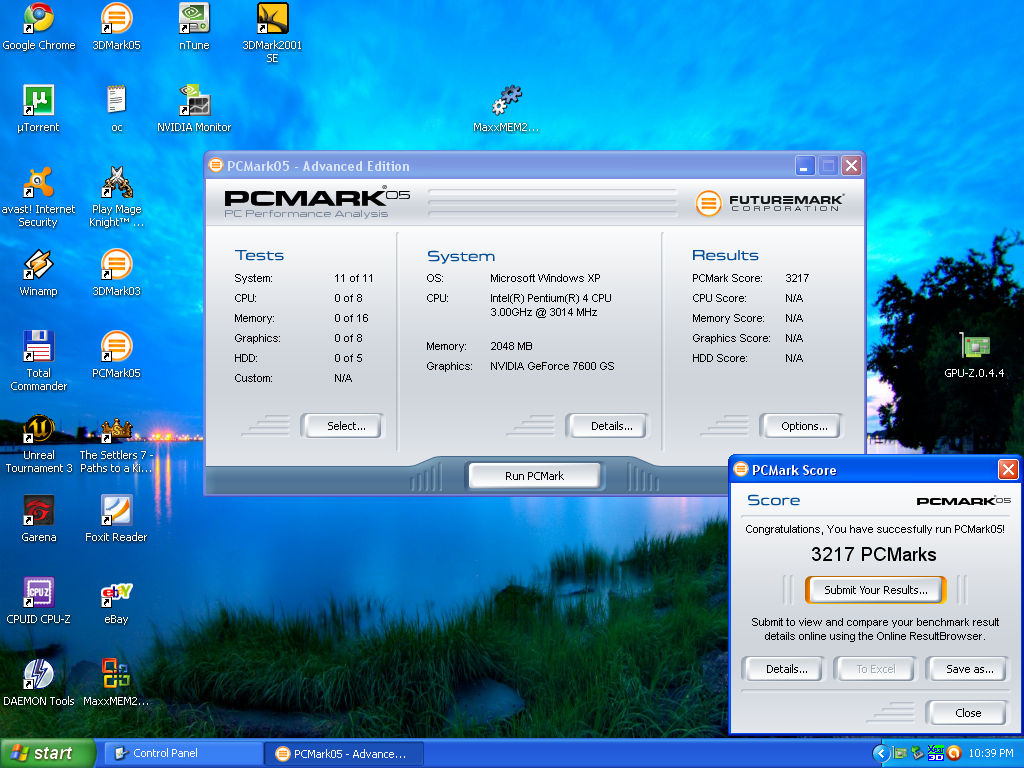The width and height of the screenshot is (1024, 768).
Task: Click the Unreal Tournament 3 icon
Action: (39, 443)
